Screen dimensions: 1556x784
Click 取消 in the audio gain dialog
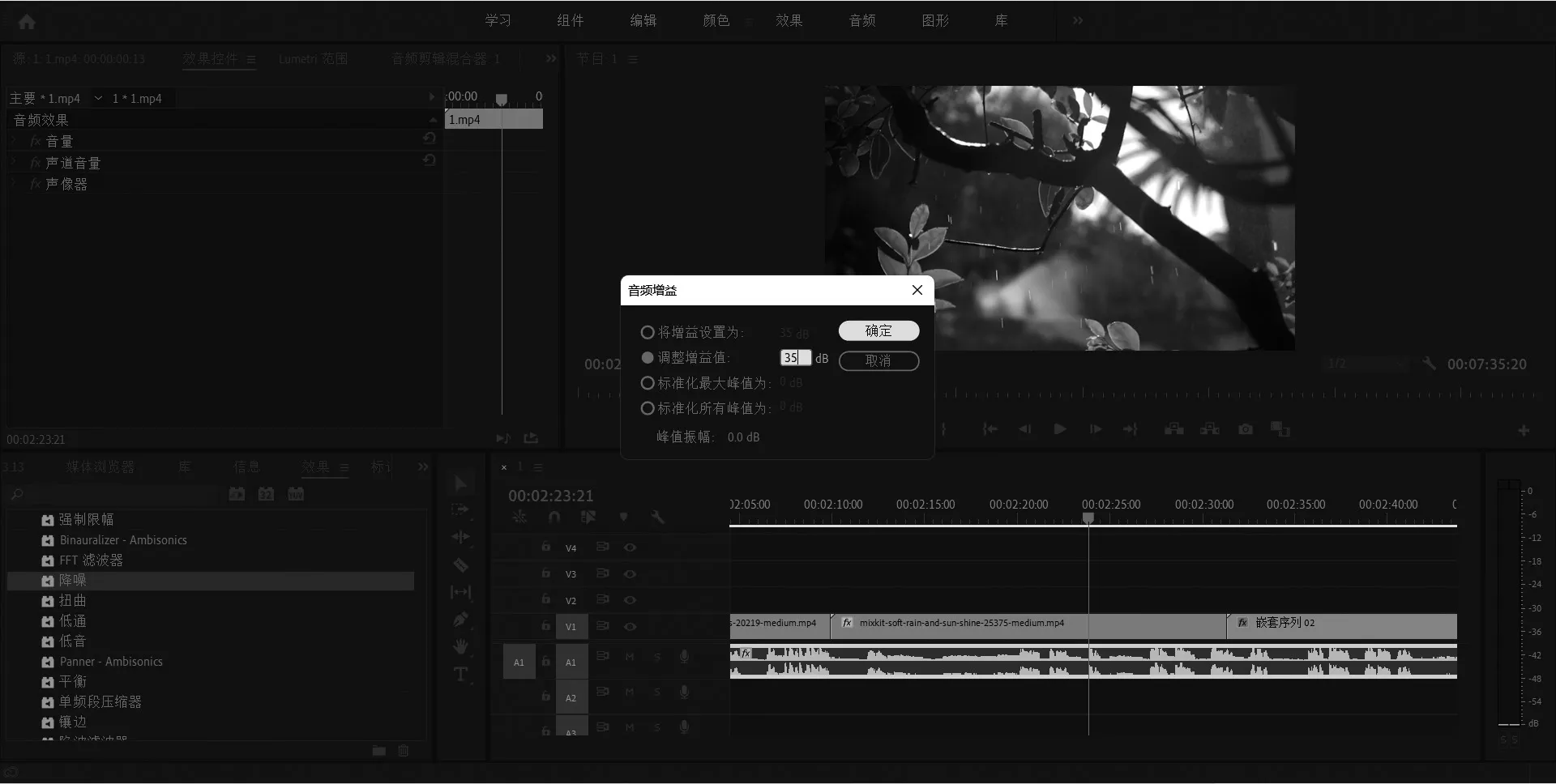(878, 360)
